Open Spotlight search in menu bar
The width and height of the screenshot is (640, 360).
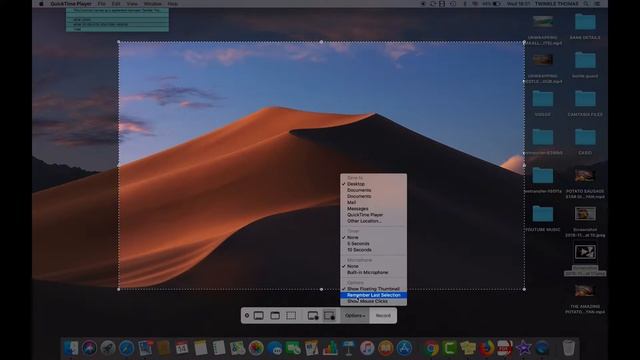[586, 4]
